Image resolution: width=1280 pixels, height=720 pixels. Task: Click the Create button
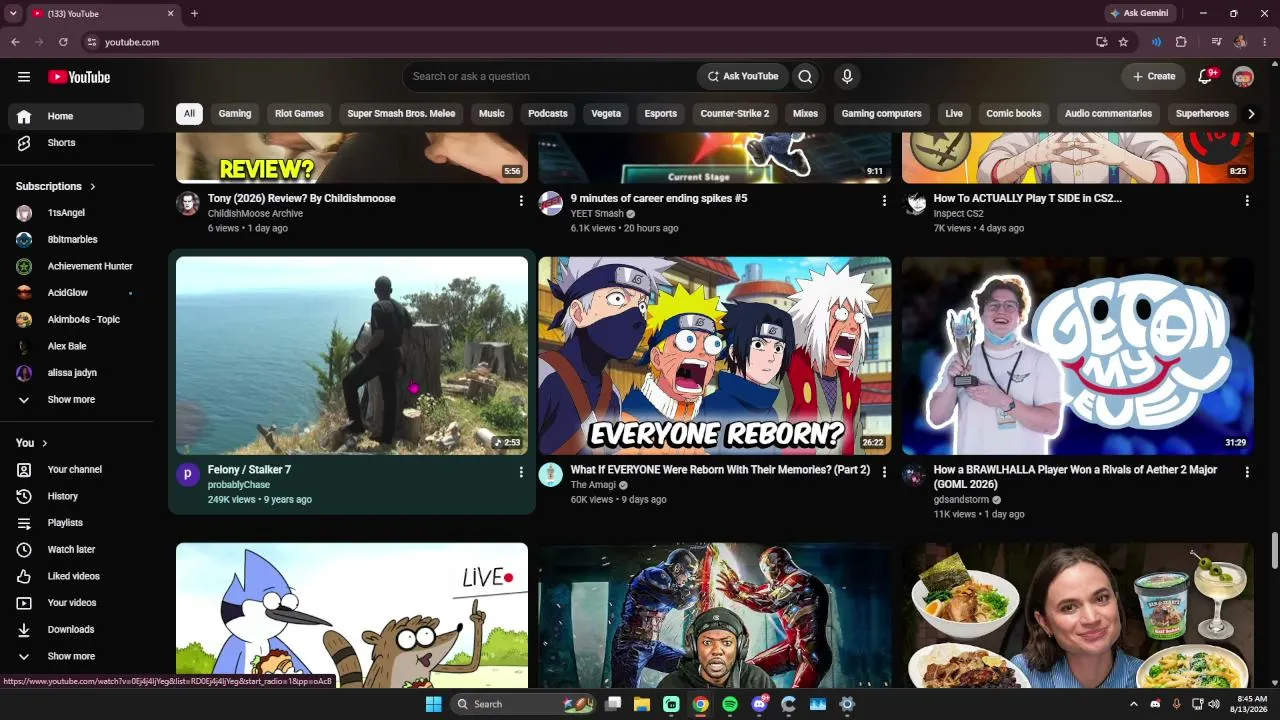click(1154, 77)
